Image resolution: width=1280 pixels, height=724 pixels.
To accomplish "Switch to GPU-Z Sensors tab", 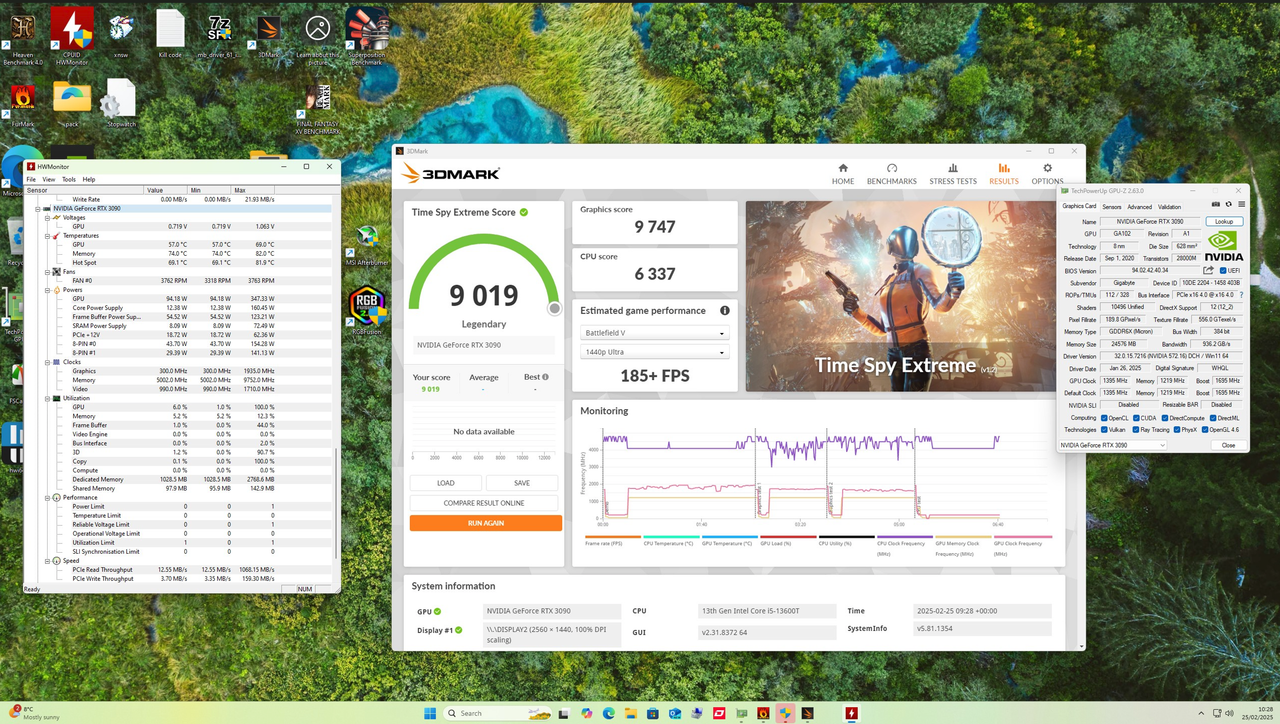I will [1111, 206].
